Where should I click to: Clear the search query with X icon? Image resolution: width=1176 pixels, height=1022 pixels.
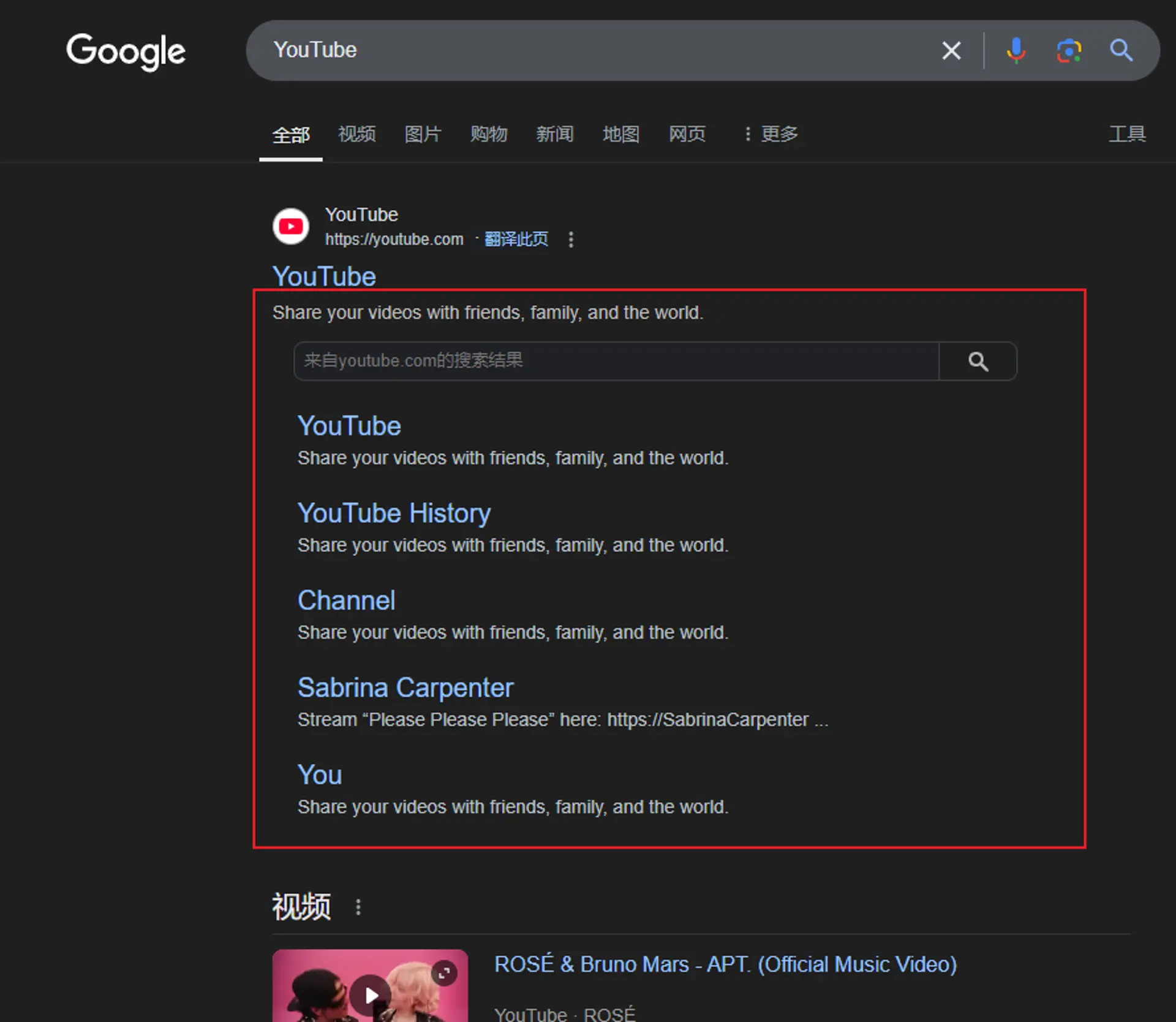951,50
